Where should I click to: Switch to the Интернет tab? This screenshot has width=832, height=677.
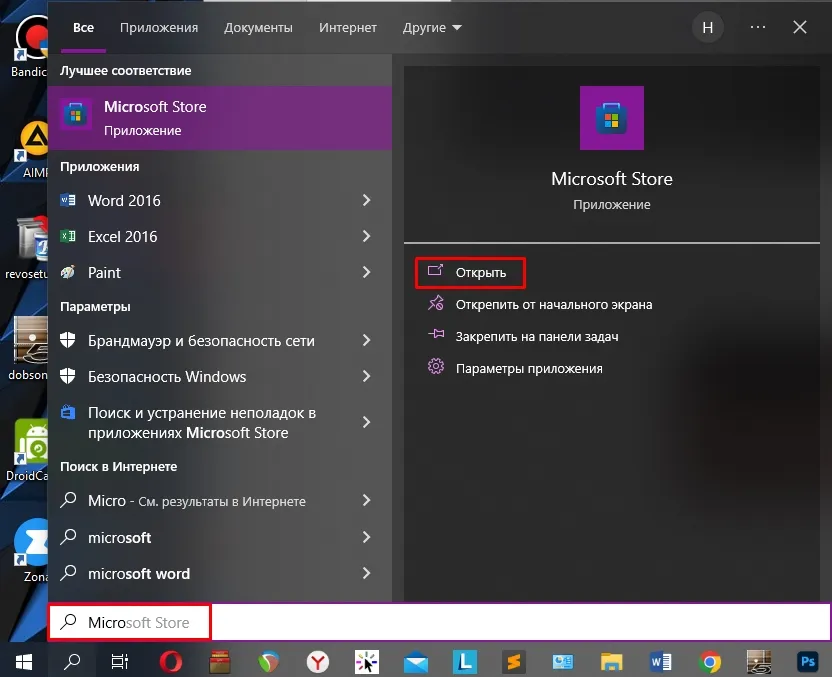(348, 28)
